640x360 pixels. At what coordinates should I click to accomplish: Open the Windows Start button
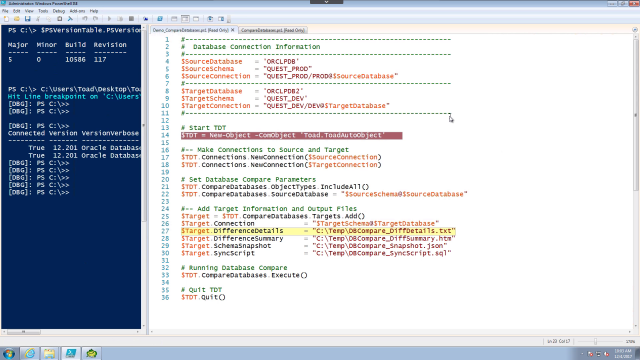[9, 353]
